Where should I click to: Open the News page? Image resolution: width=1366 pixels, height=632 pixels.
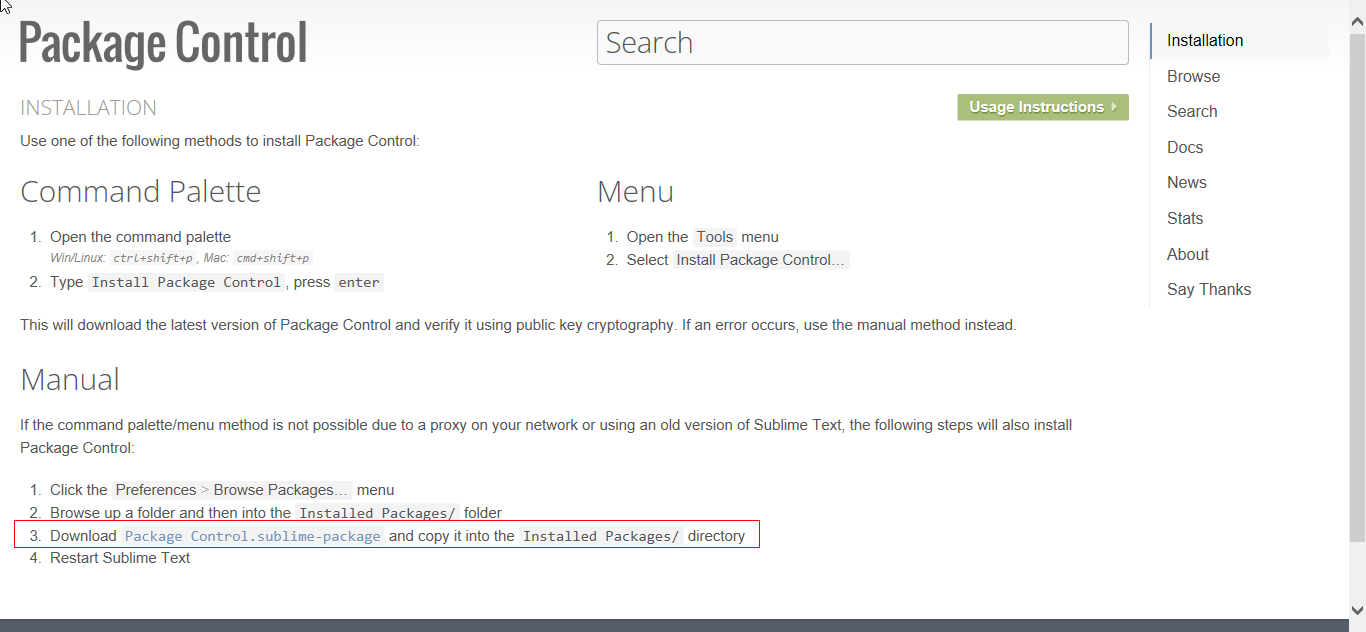click(x=1186, y=182)
